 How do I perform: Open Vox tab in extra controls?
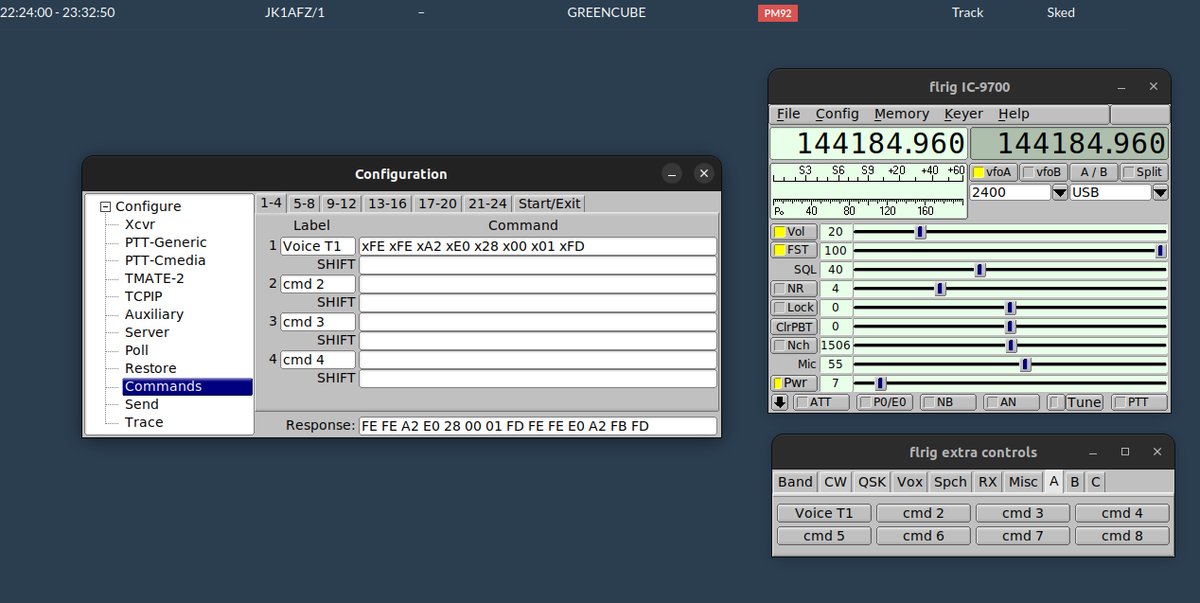909,482
